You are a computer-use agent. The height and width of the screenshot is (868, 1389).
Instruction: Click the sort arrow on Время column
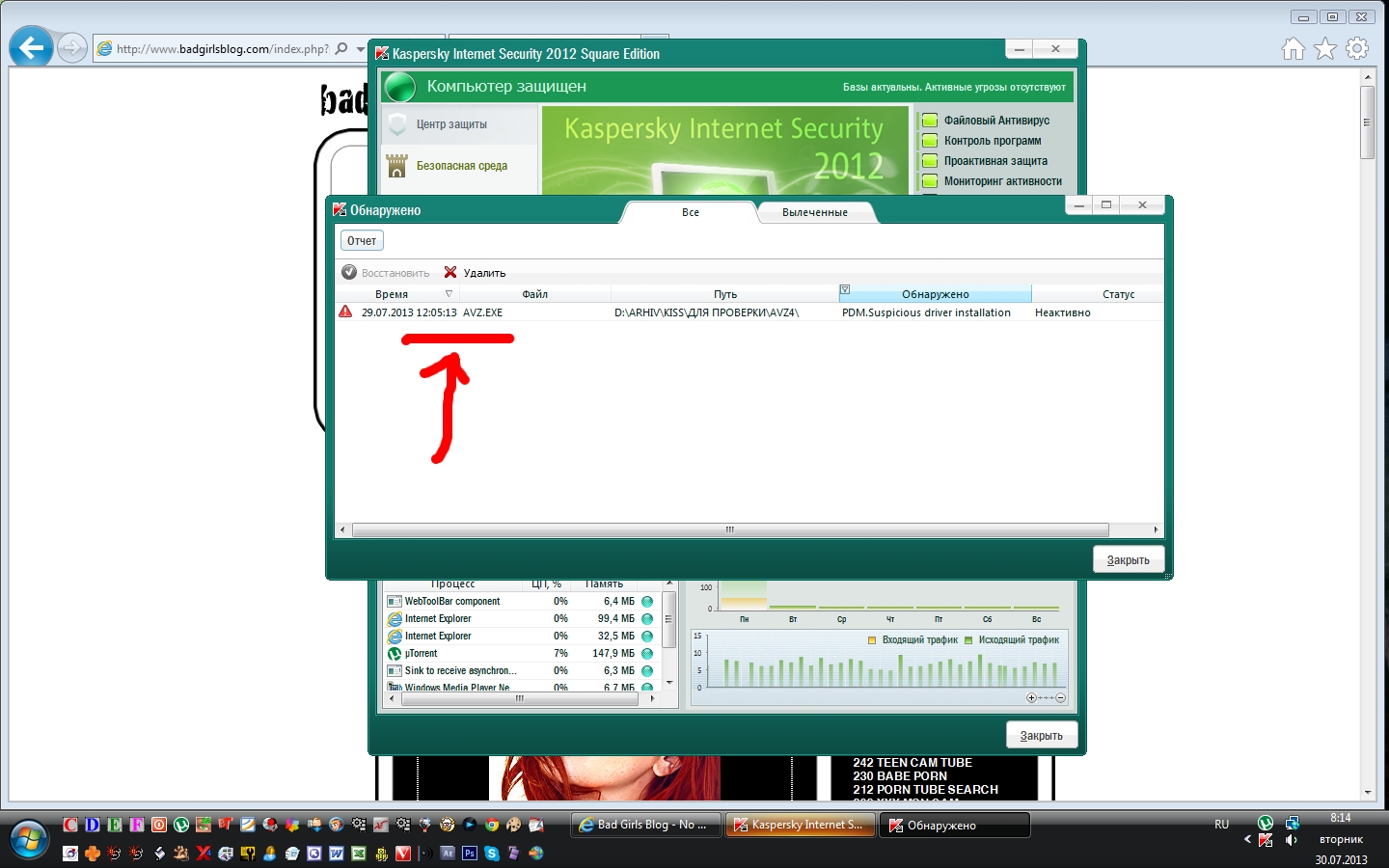tap(449, 293)
